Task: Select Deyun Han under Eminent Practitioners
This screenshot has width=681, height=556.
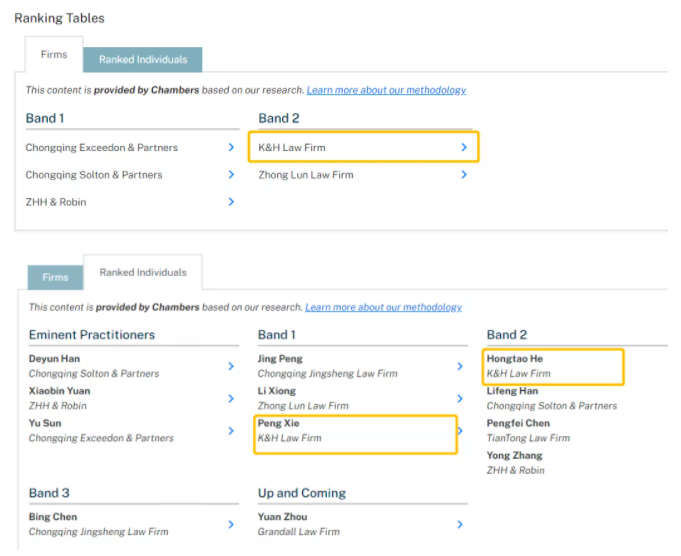Action: point(54,359)
